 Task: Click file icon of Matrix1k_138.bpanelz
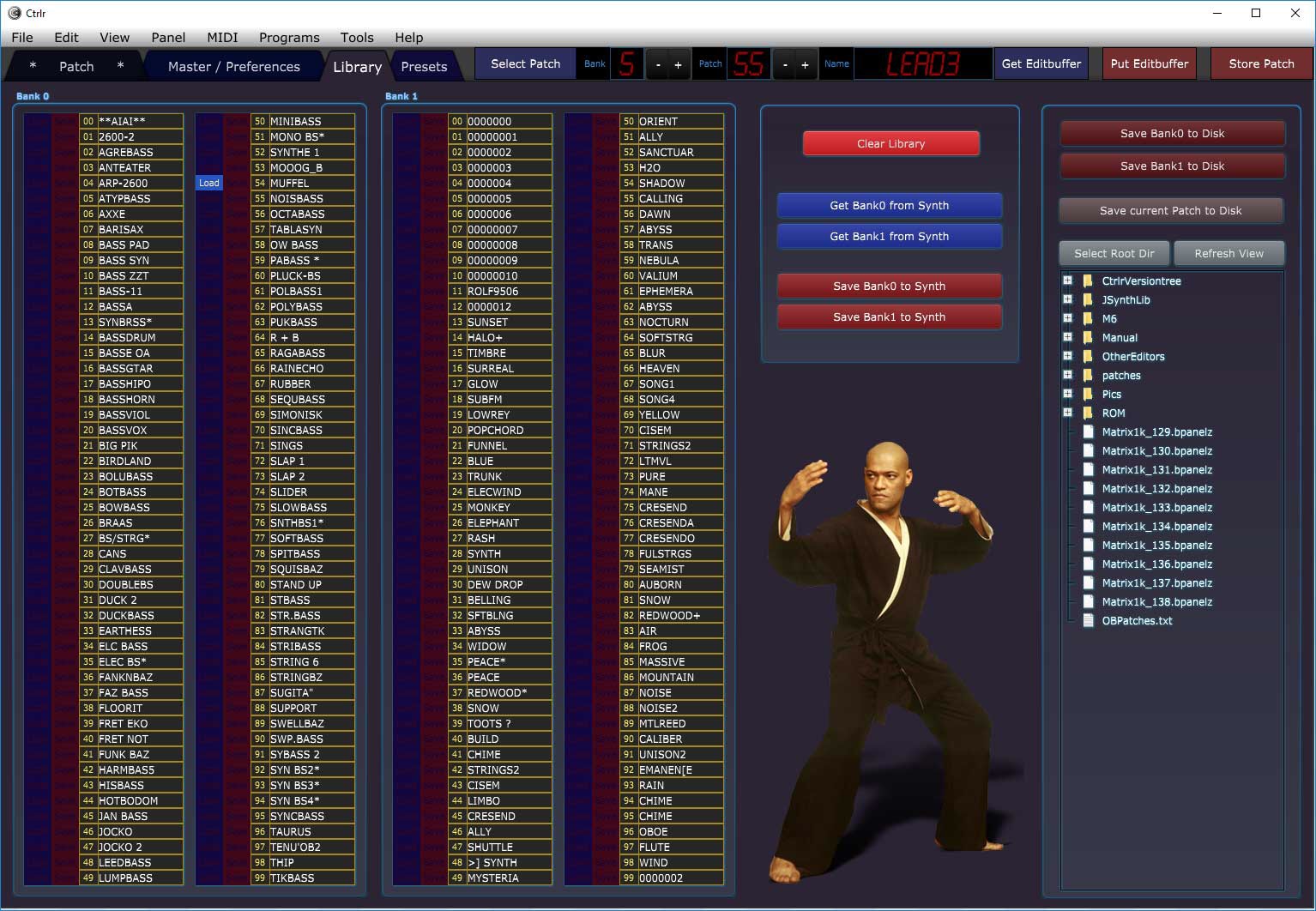[1088, 602]
